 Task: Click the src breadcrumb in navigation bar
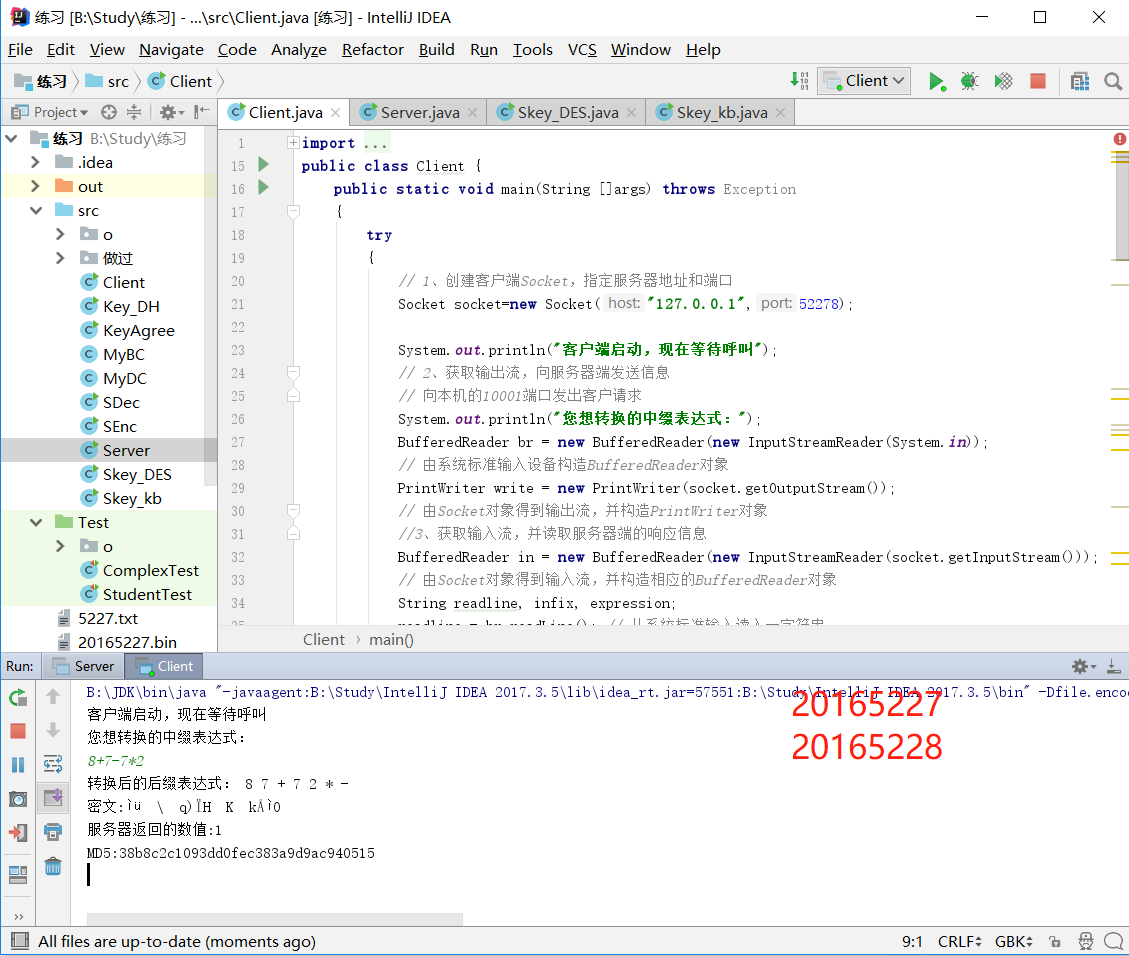point(108,81)
